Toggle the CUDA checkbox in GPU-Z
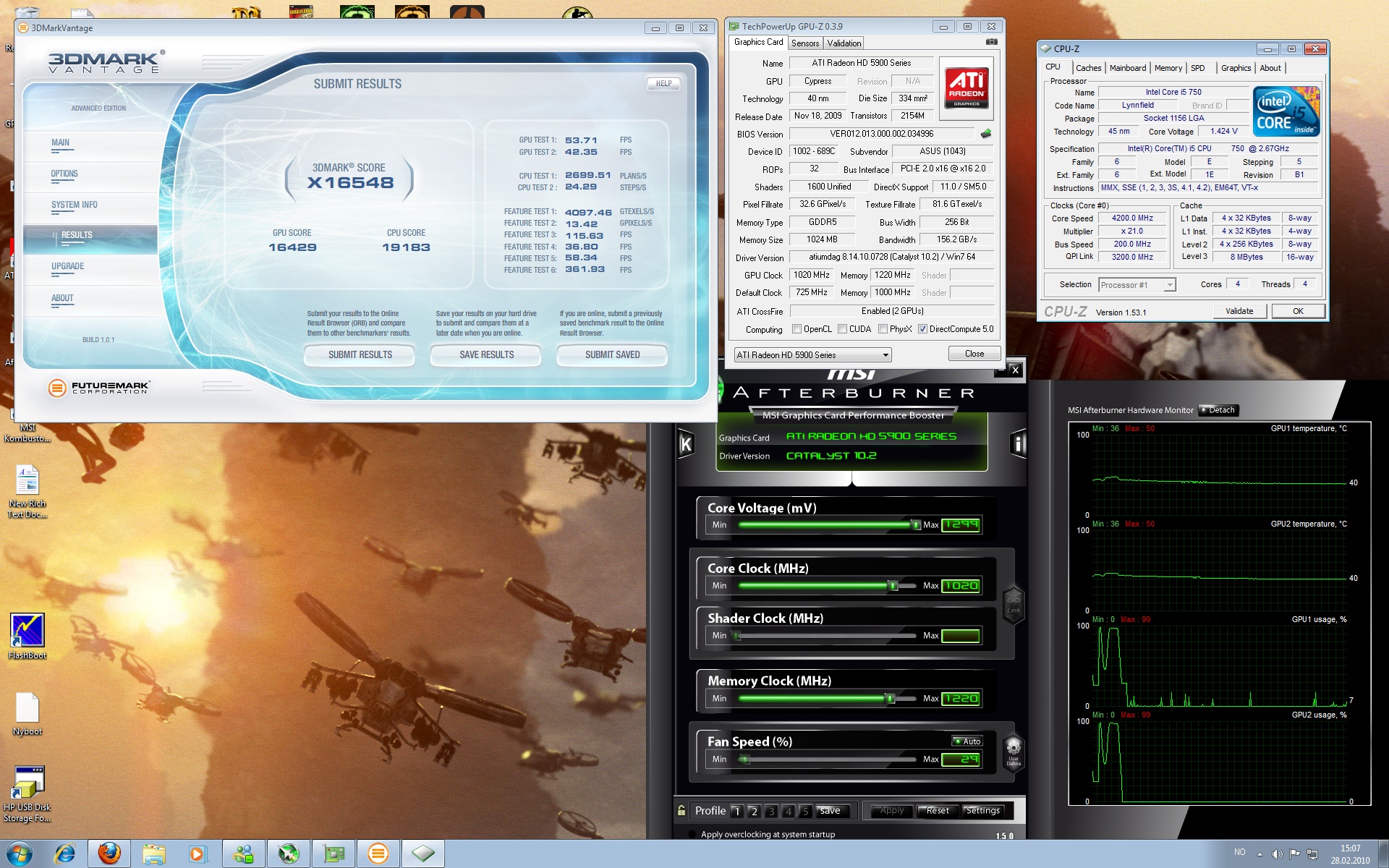1389x868 pixels. pyautogui.click(x=842, y=329)
